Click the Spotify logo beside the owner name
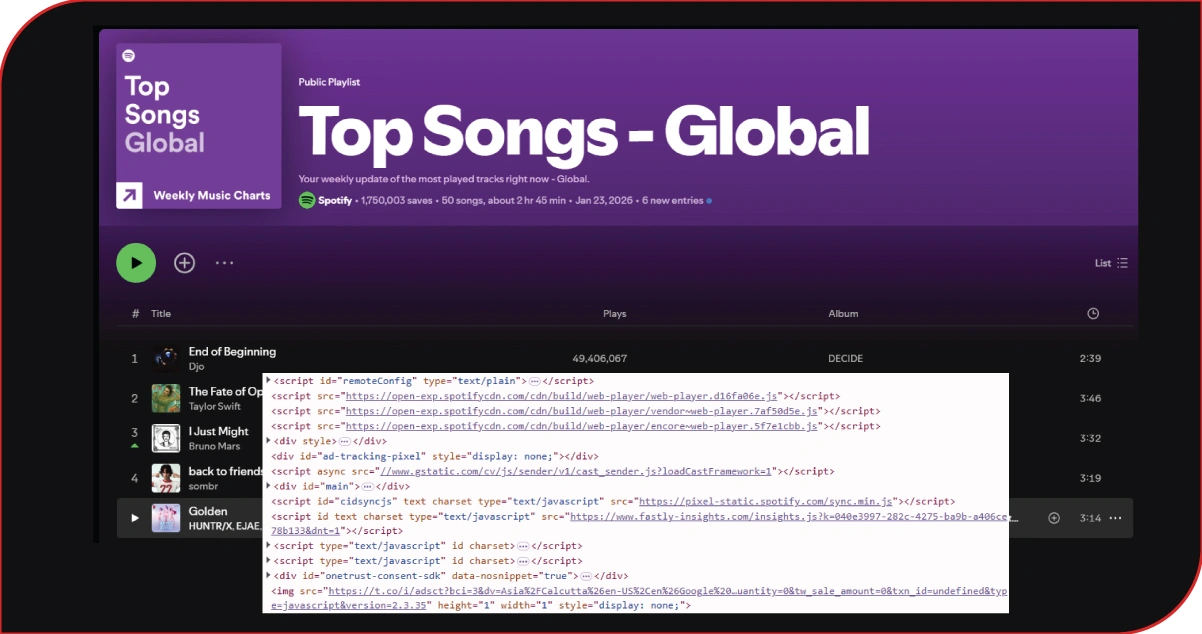1202x634 pixels. [306, 200]
